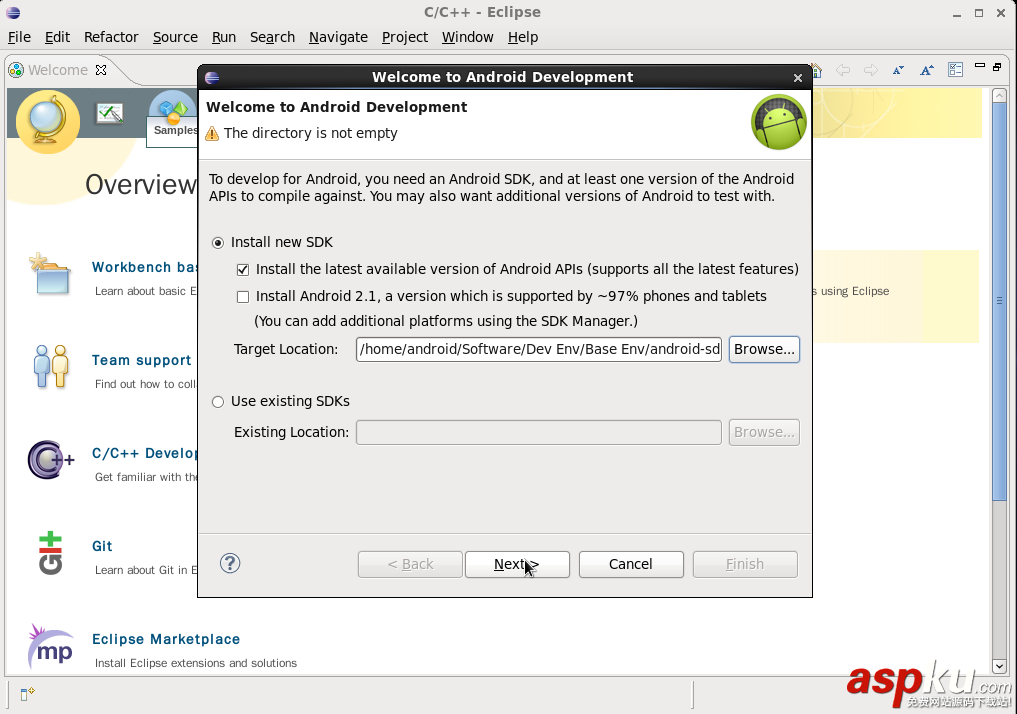
Task: Click Browse next to Existing Location
Action: 764,432
